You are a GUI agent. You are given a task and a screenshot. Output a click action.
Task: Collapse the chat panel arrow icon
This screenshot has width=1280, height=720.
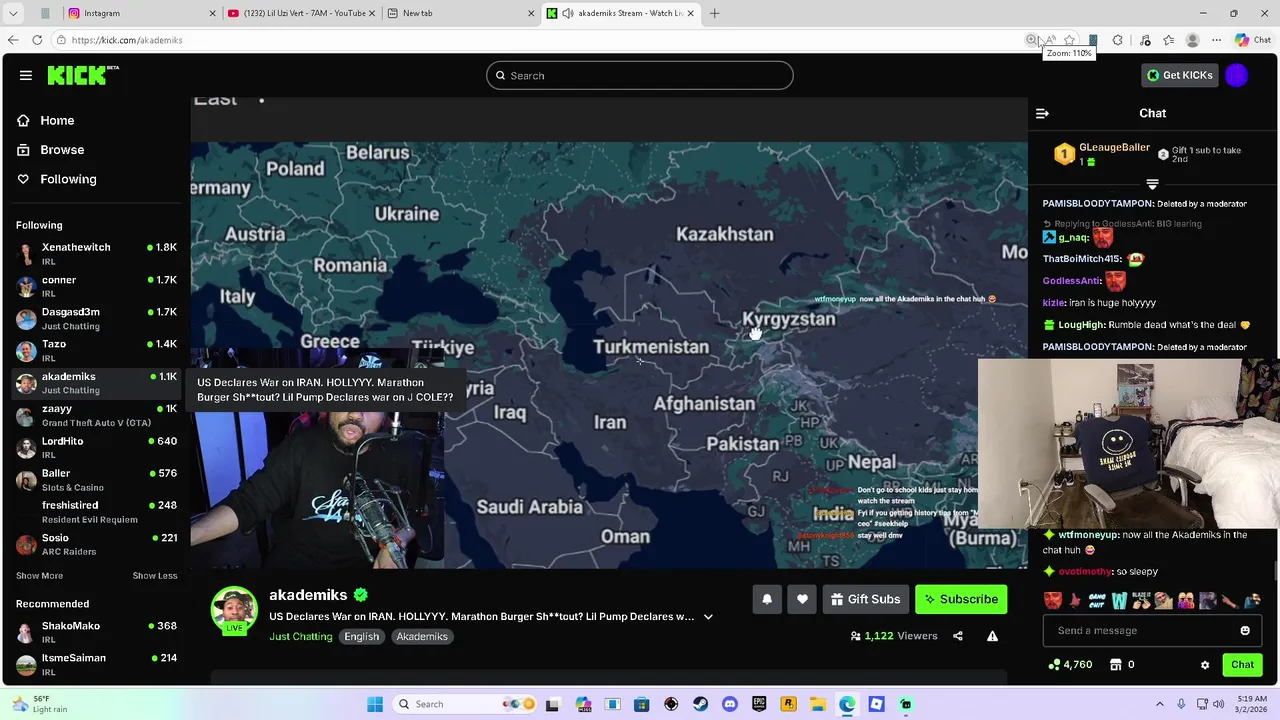point(1042,113)
